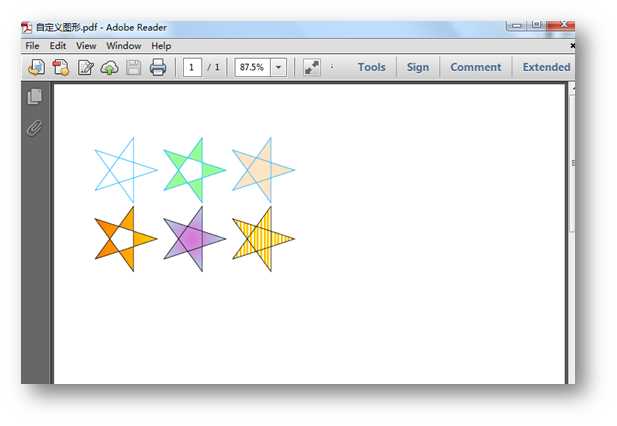
Task: Click the page number input field
Action: [x=192, y=67]
